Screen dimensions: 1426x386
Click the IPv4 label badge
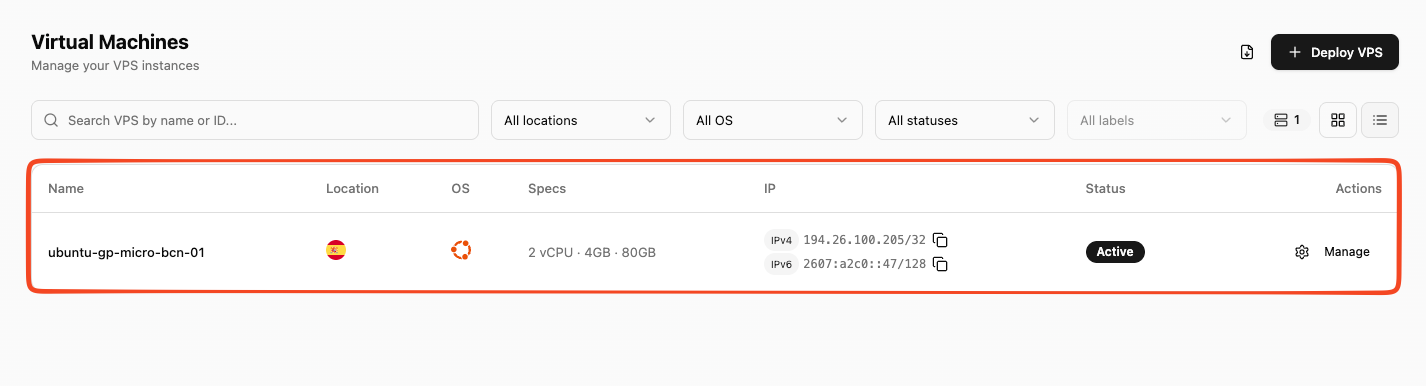click(x=781, y=240)
